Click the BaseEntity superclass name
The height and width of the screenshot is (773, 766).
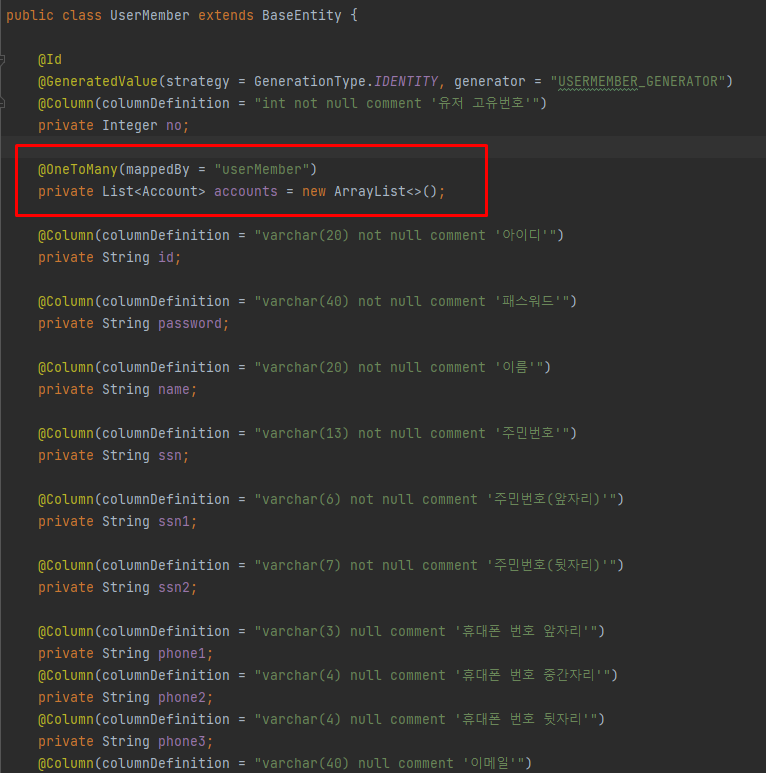[x=301, y=15]
